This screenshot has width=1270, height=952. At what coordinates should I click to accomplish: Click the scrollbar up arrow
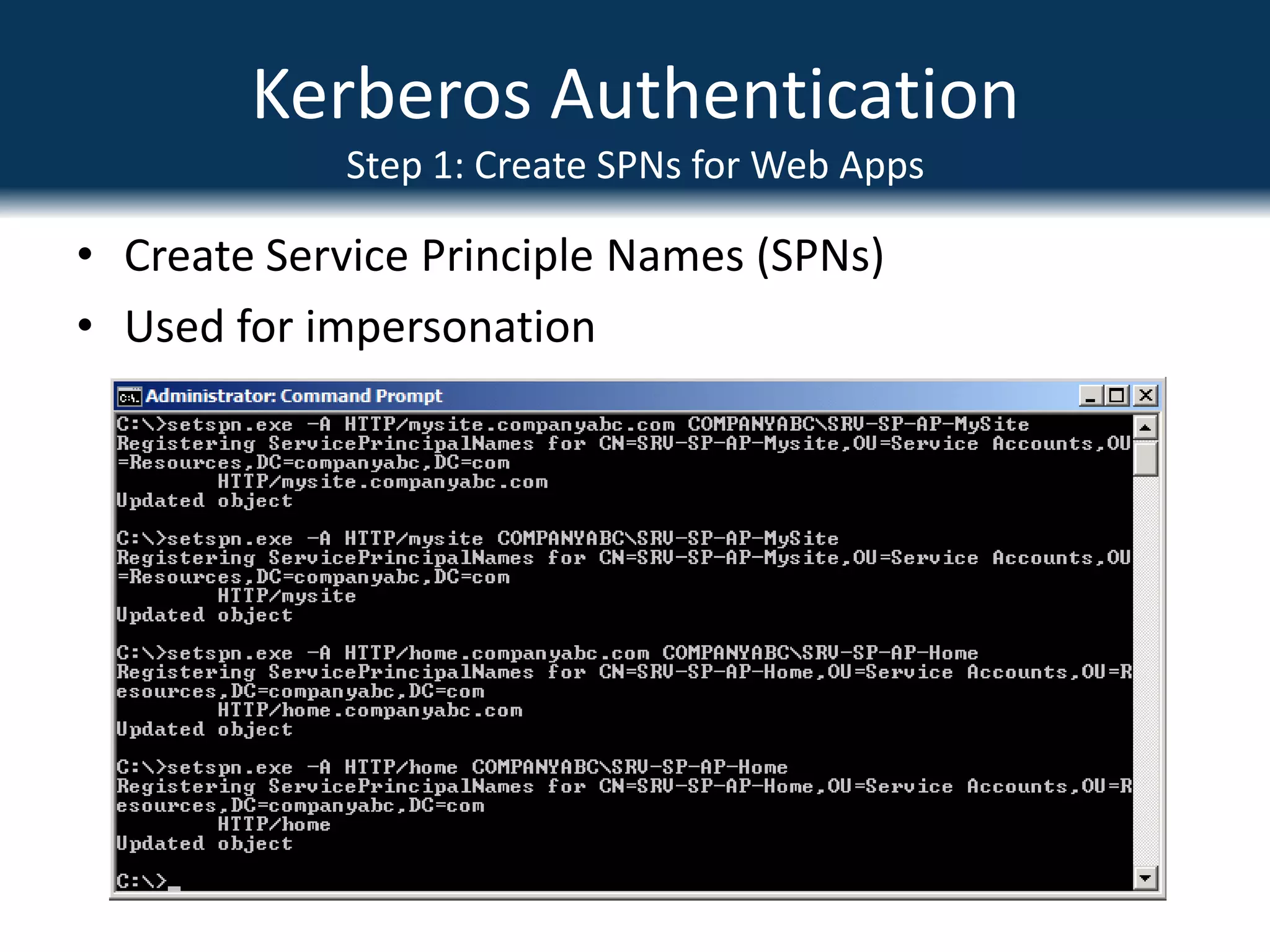[x=1145, y=428]
